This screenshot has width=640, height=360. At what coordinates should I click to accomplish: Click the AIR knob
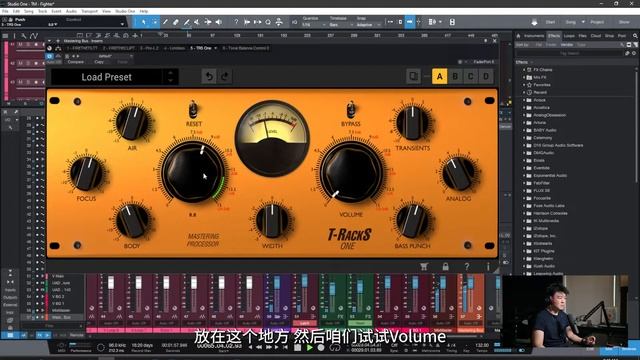[132, 122]
